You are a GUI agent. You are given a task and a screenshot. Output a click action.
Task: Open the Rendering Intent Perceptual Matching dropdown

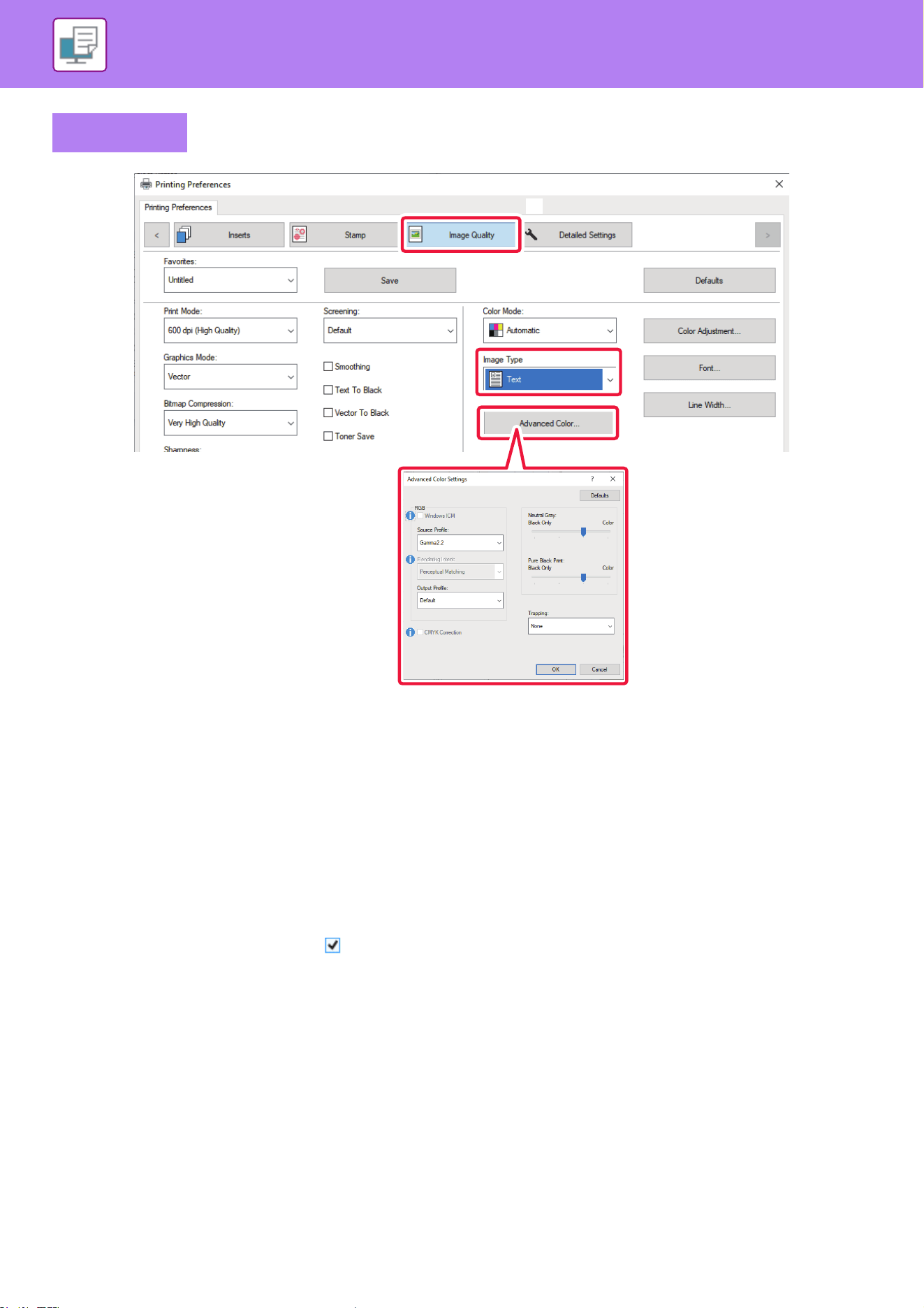[460, 572]
